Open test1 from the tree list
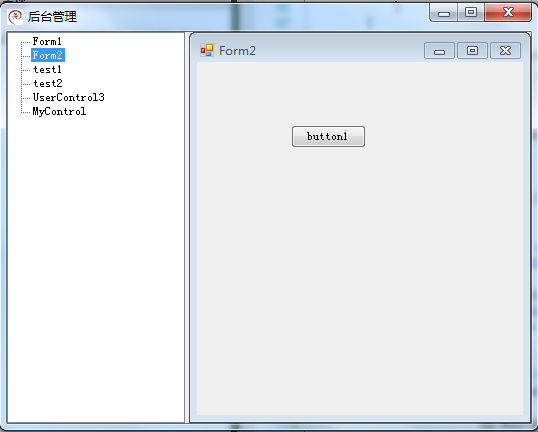The height and width of the screenshot is (432, 538). tap(48, 70)
